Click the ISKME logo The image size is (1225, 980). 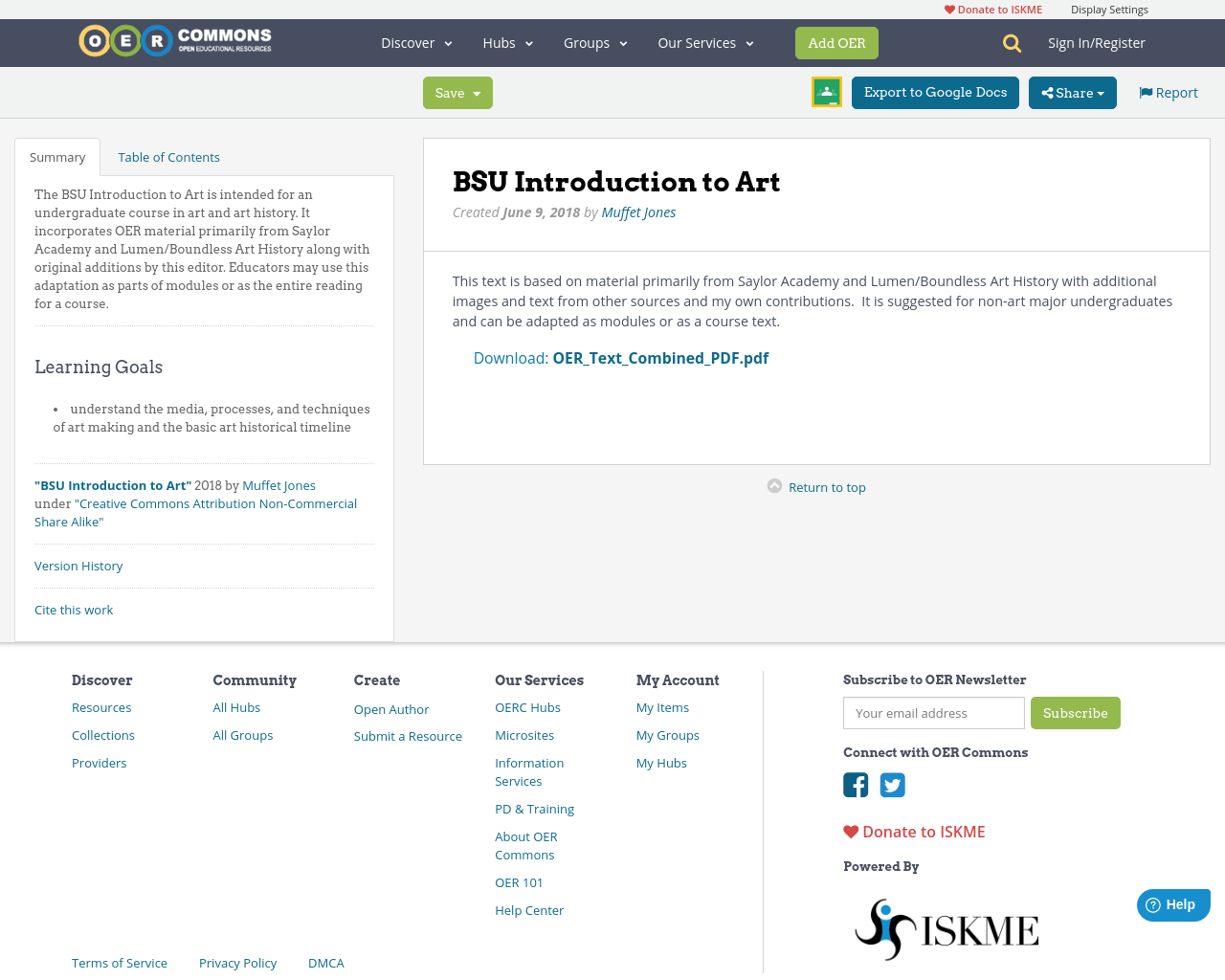click(x=946, y=926)
